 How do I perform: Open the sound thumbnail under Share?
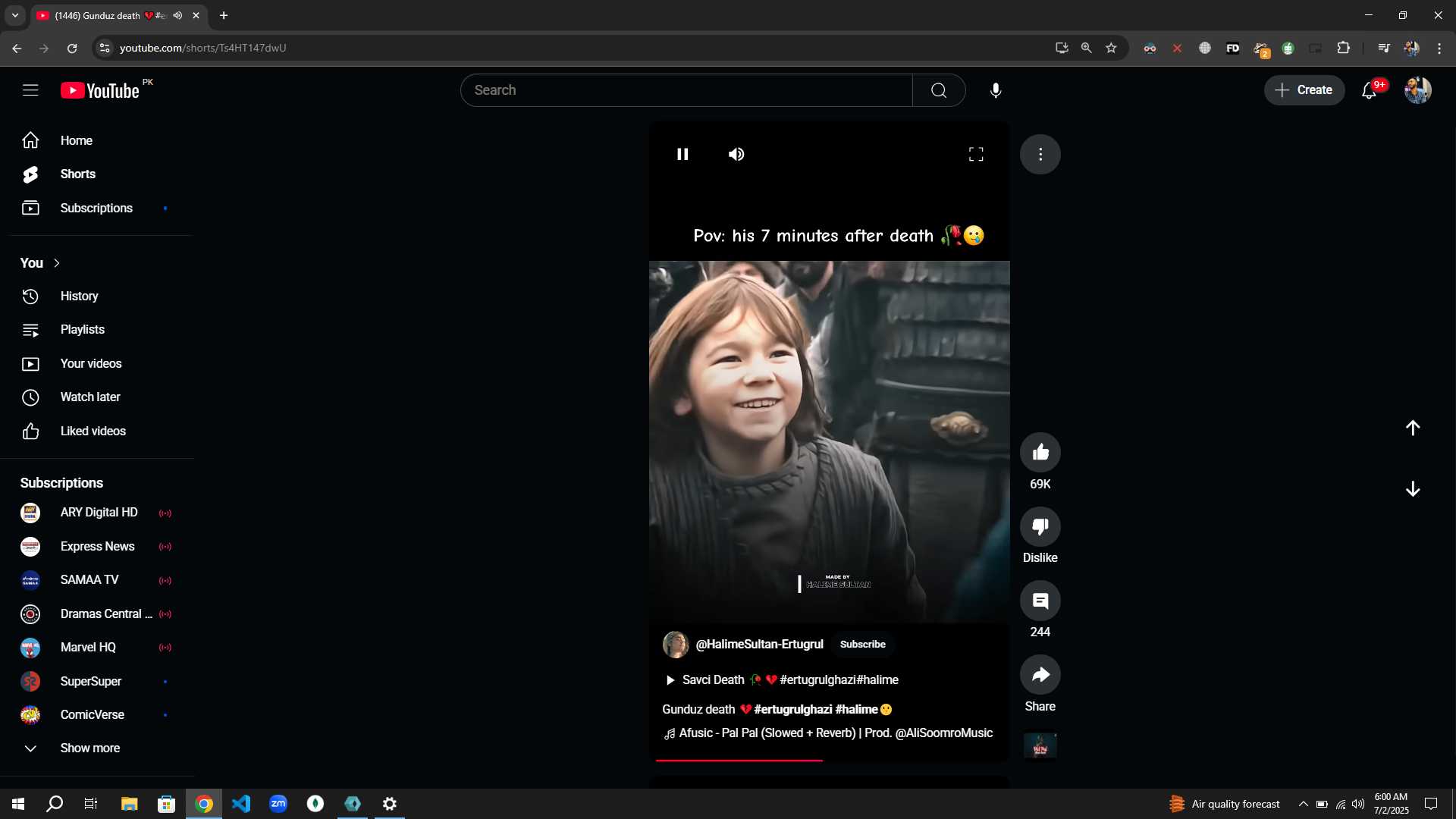(1040, 745)
